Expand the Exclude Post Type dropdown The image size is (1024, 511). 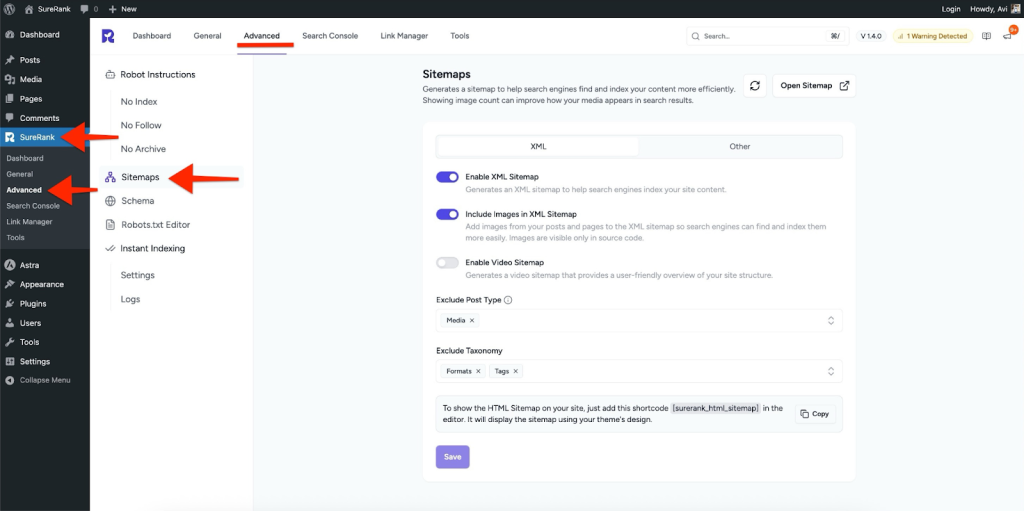tap(830, 320)
